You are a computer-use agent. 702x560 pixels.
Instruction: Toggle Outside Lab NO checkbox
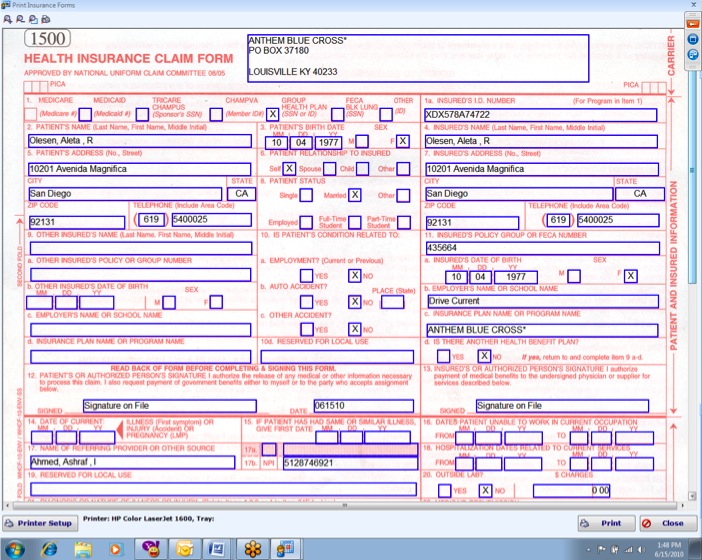485,491
